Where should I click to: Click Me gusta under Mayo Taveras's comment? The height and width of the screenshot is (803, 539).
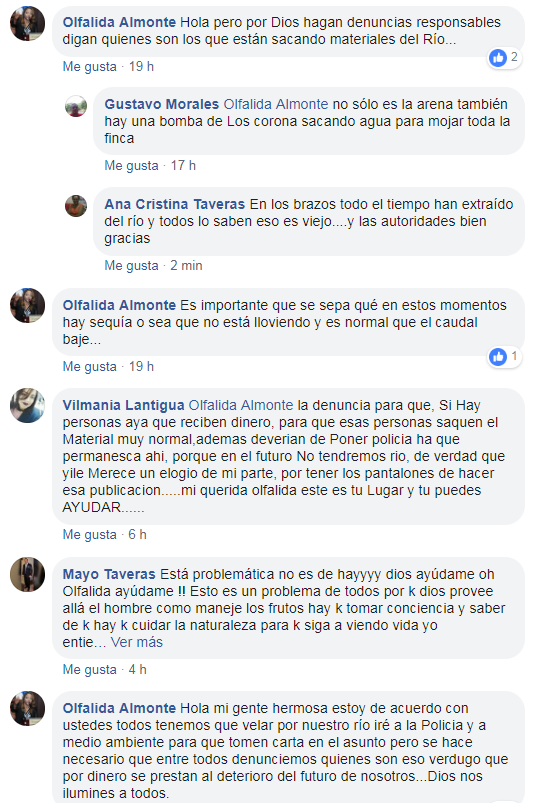[90, 670]
